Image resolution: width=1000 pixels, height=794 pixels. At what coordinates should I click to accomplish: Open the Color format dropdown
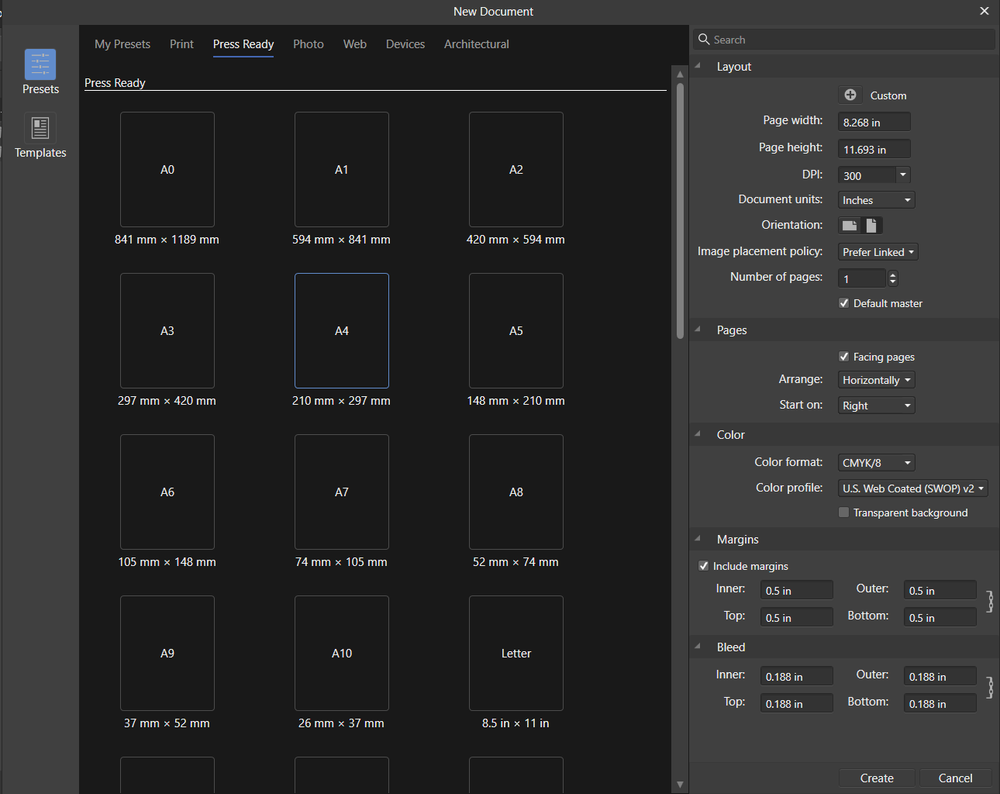point(876,462)
